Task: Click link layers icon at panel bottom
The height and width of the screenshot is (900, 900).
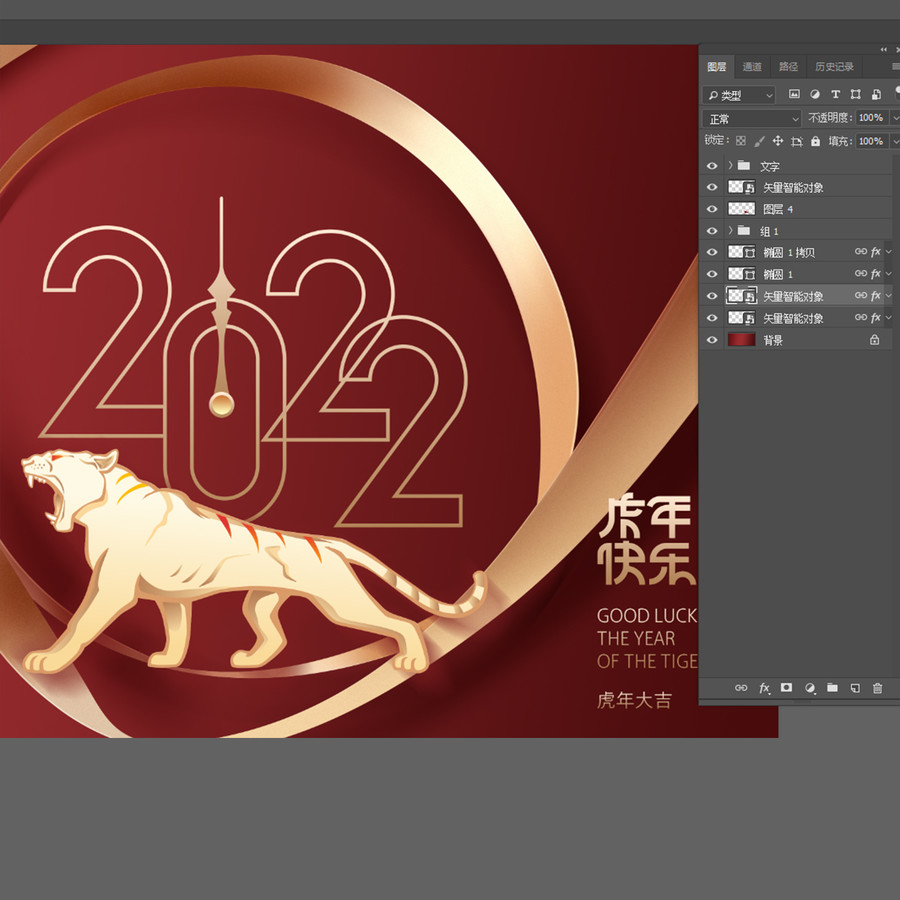Action: tap(741, 688)
